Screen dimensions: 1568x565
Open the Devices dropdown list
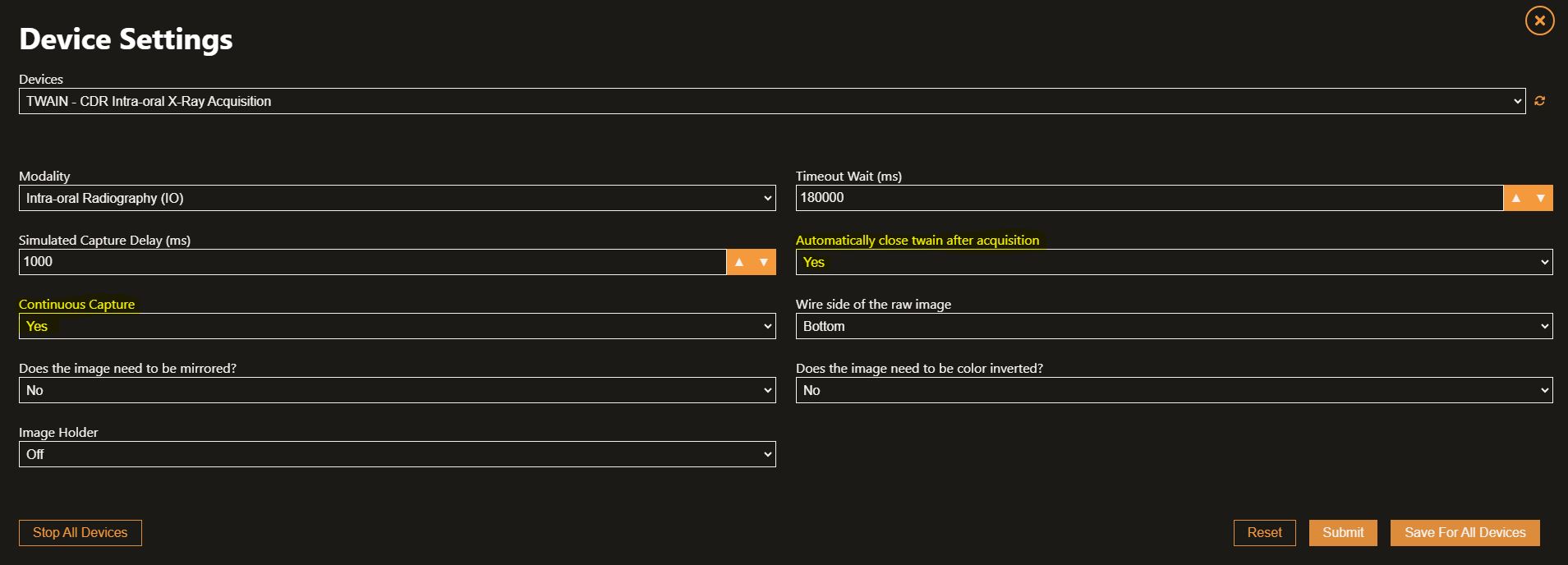coord(772,101)
